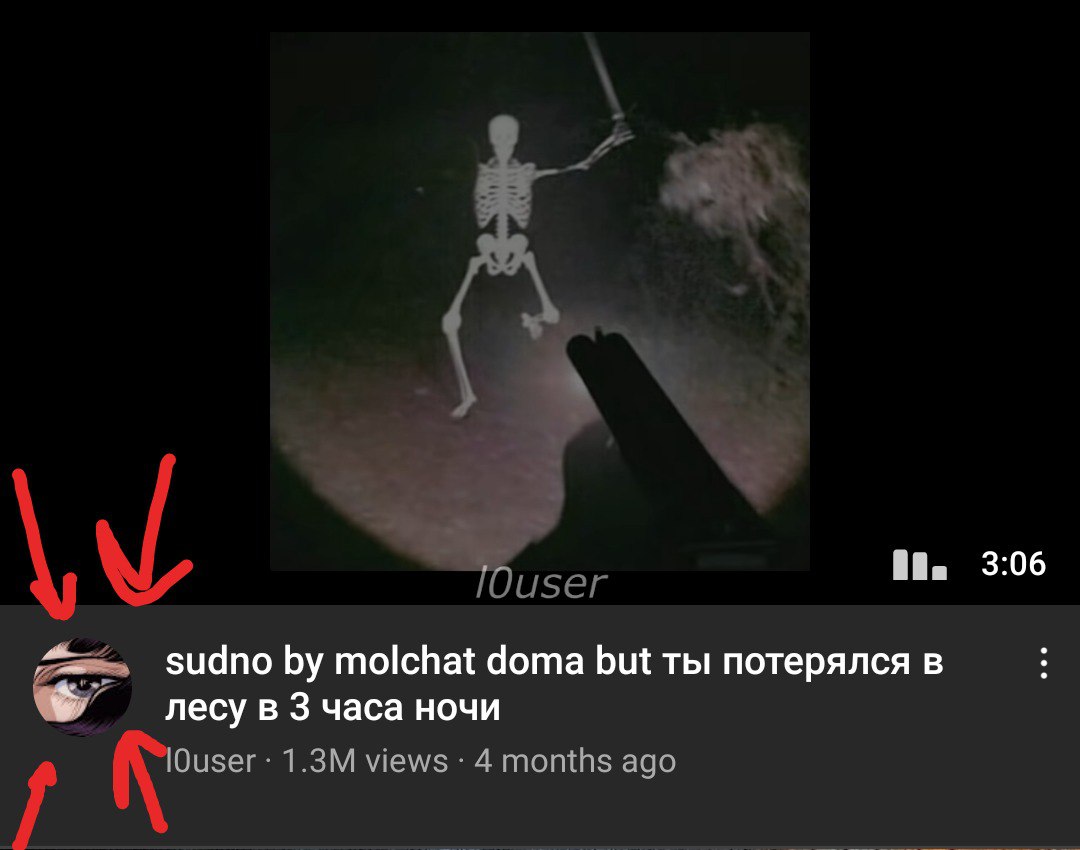Click the '4 months ago' upload date
This screenshot has height=850, width=1080.
coord(575,762)
